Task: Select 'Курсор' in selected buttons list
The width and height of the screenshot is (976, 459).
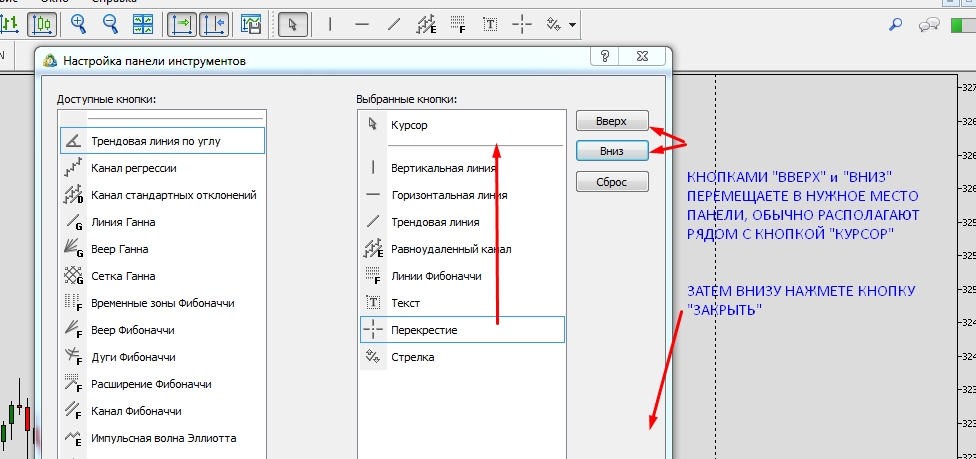Action: coord(462,125)
